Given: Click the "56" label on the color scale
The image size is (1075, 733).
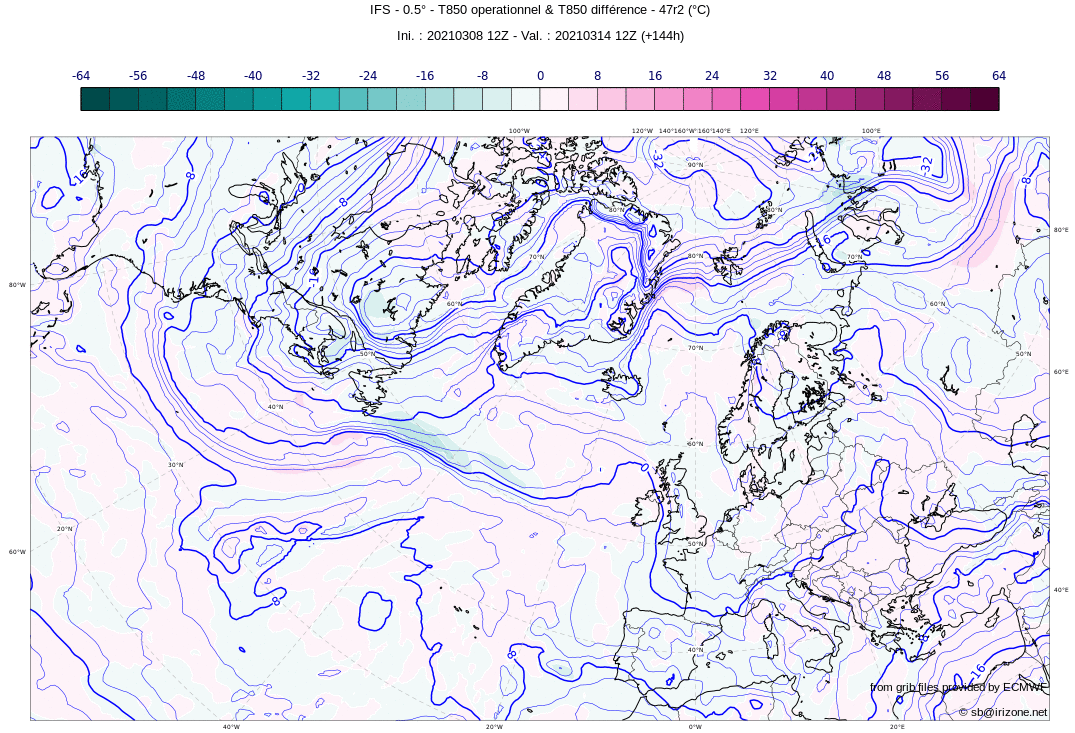Looking at the screenshot, I should tap(942, 75).
